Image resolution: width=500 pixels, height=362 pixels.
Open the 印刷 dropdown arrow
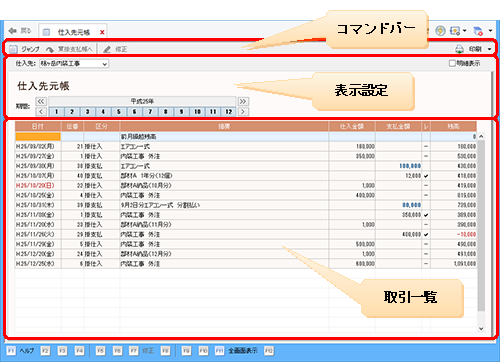[489, 49]
